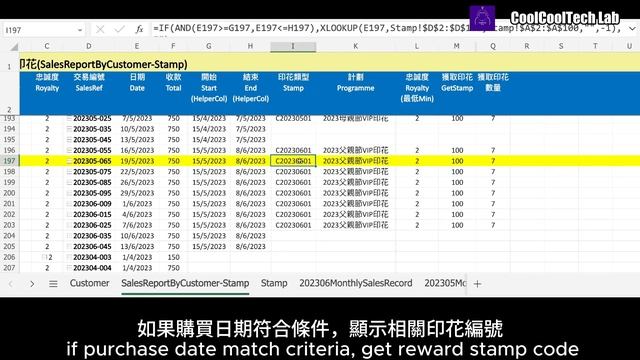Select column E header
This screenshot has height=360, width=640.
pos(137,47)
